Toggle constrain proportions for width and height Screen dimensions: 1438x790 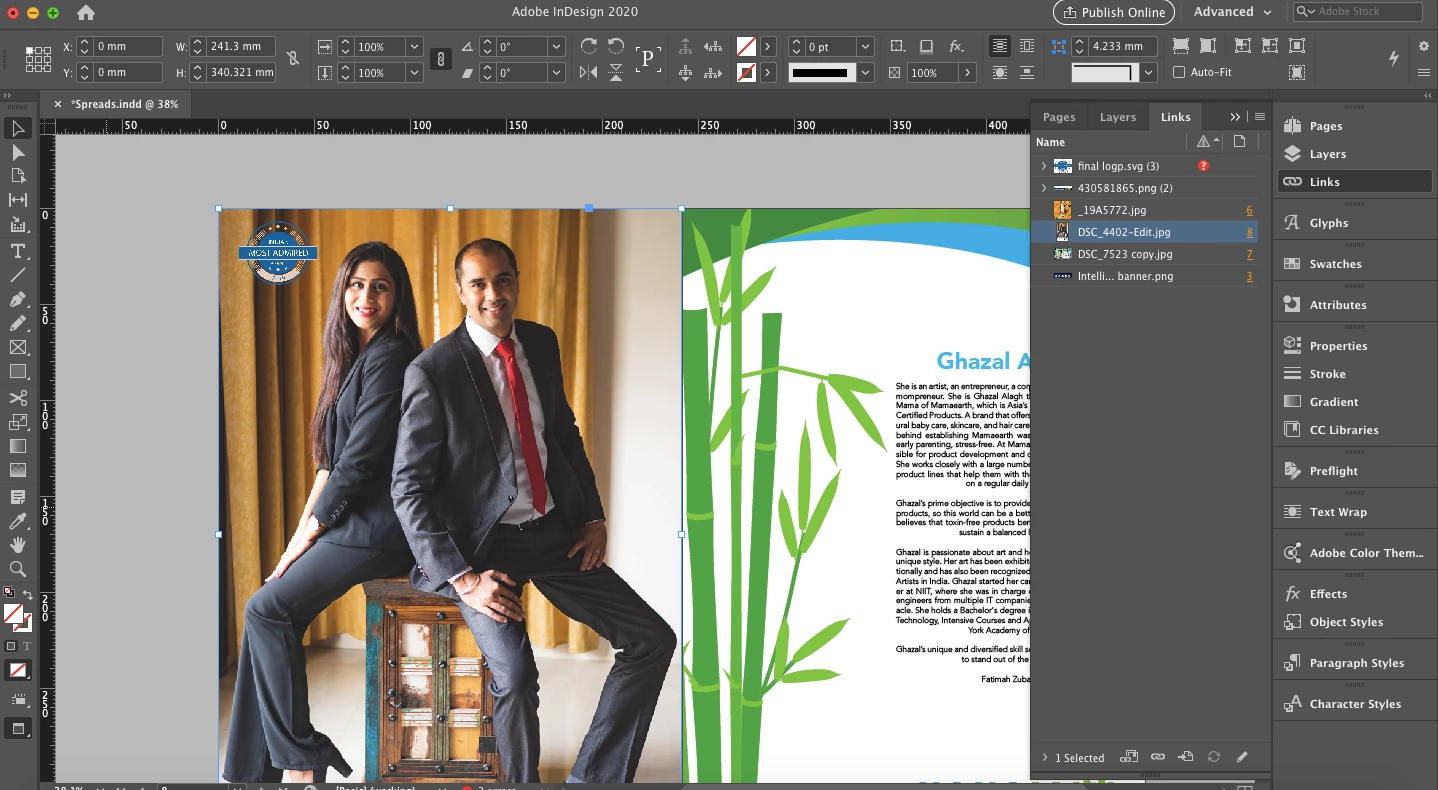pos(293,58)
